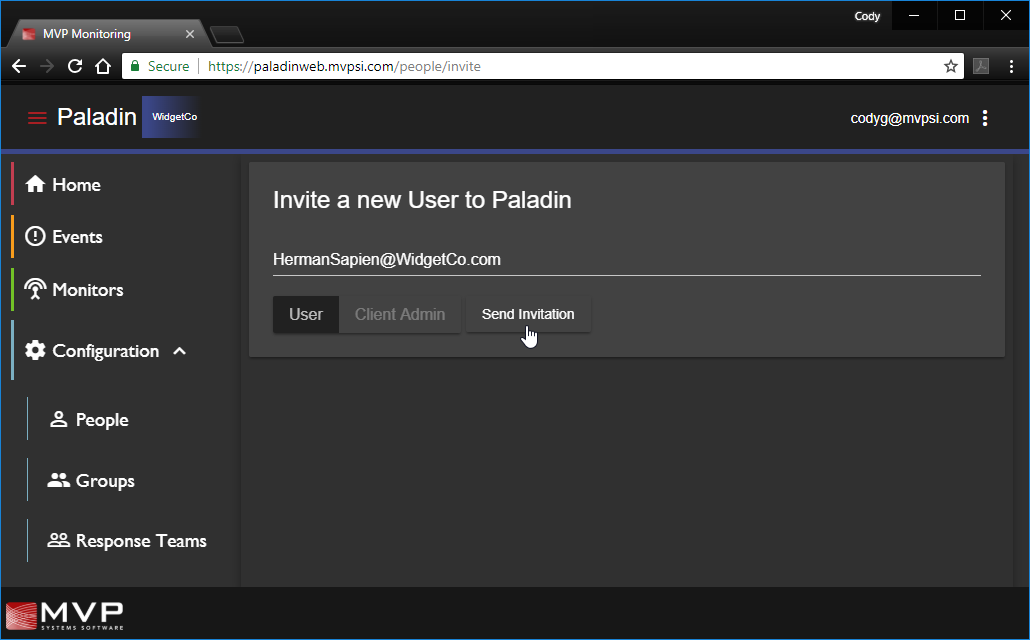The width and height of the screenshot is (1030, 640).
Task: Reload the page
Action: coord(74,66)
